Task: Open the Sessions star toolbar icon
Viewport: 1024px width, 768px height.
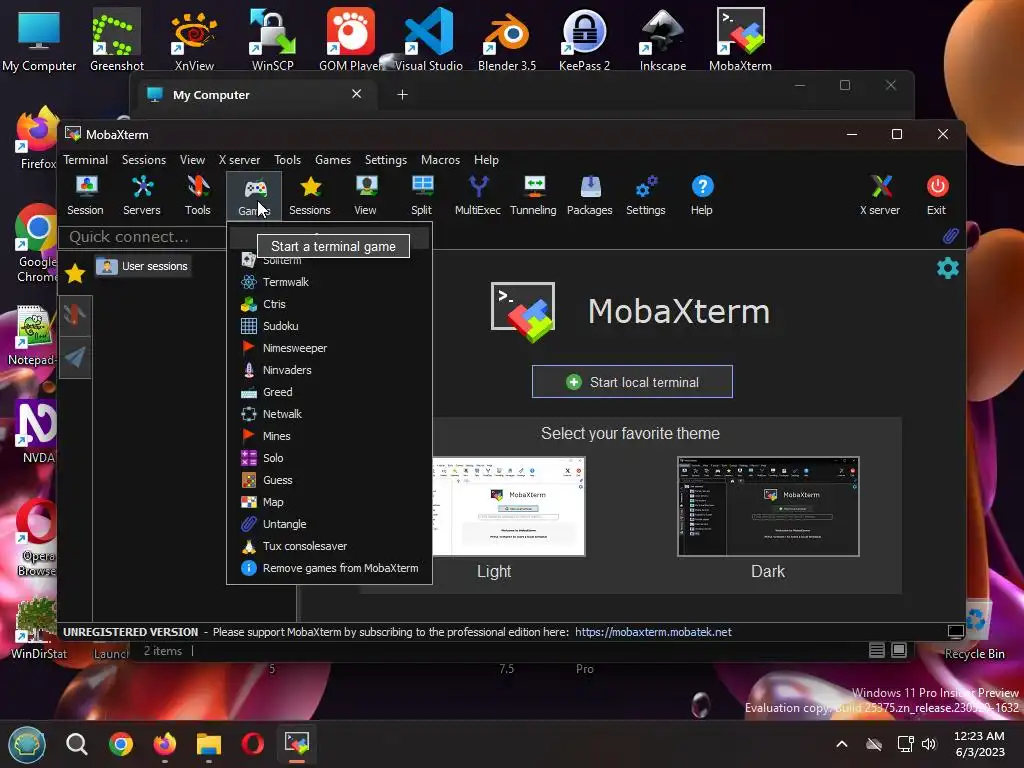Action: [310, 195]
